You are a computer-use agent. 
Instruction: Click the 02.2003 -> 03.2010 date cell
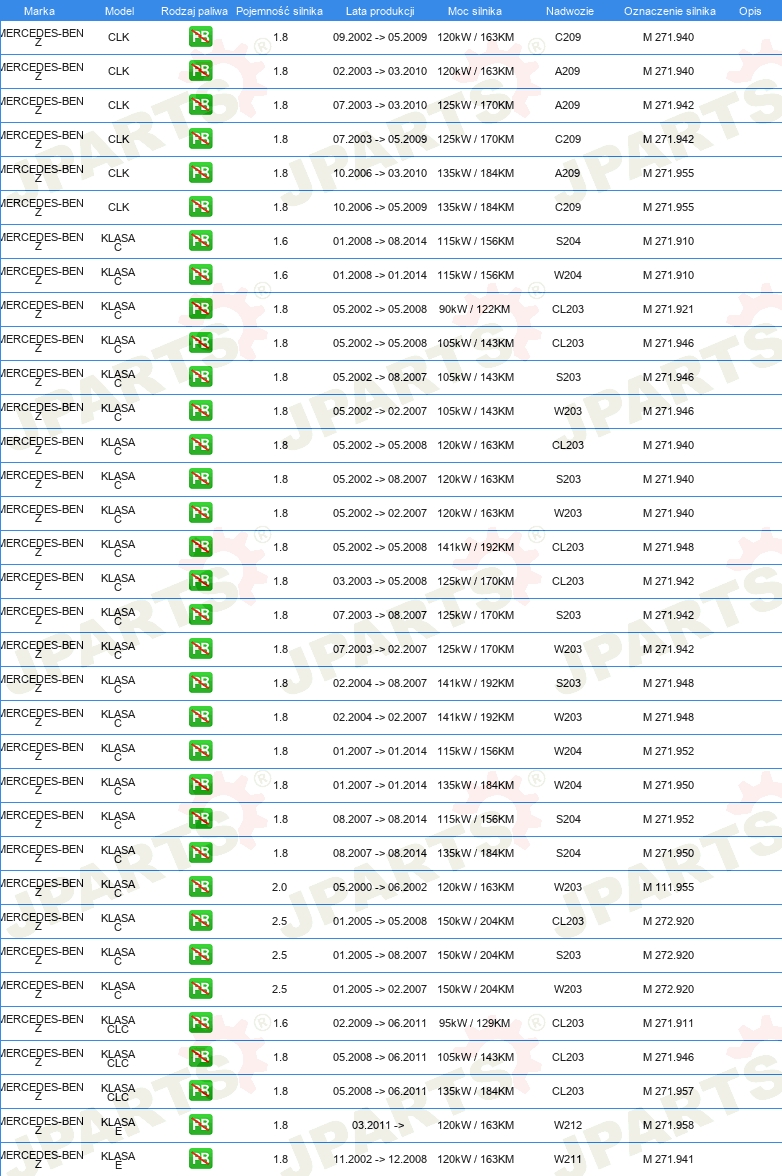click(379, 70)
